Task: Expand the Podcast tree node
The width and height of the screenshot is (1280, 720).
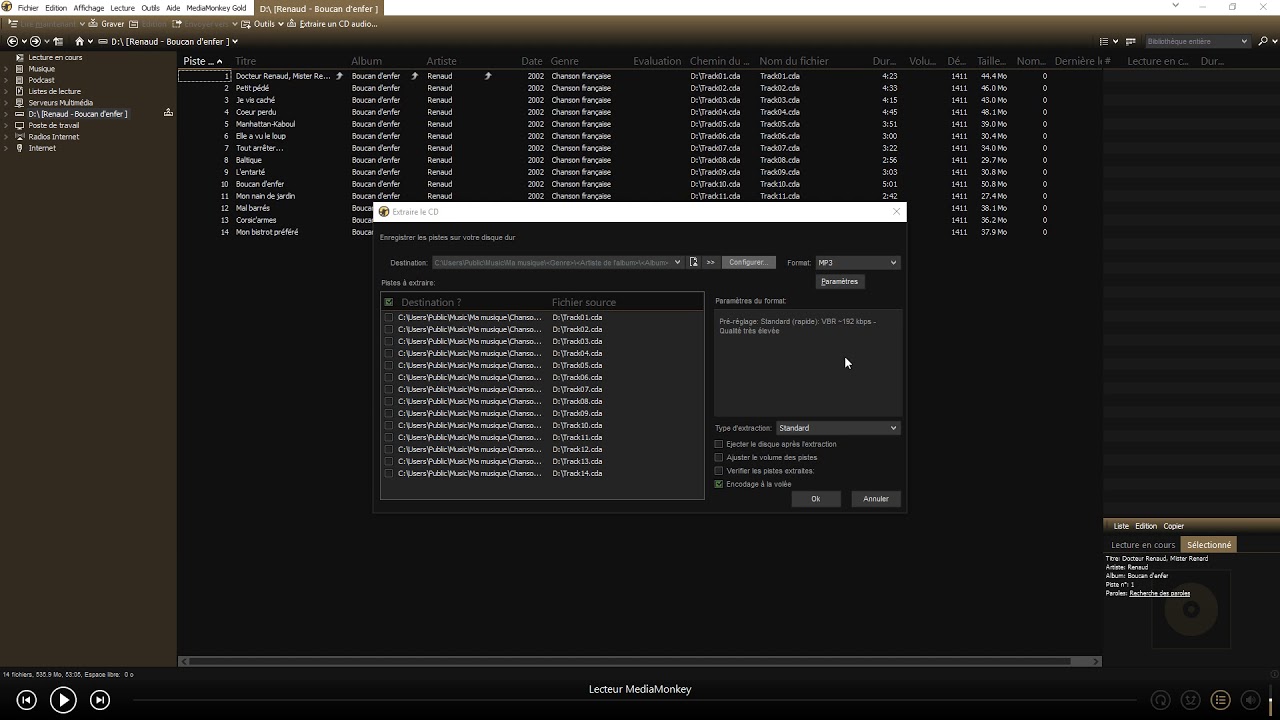Action: (6, 80)
